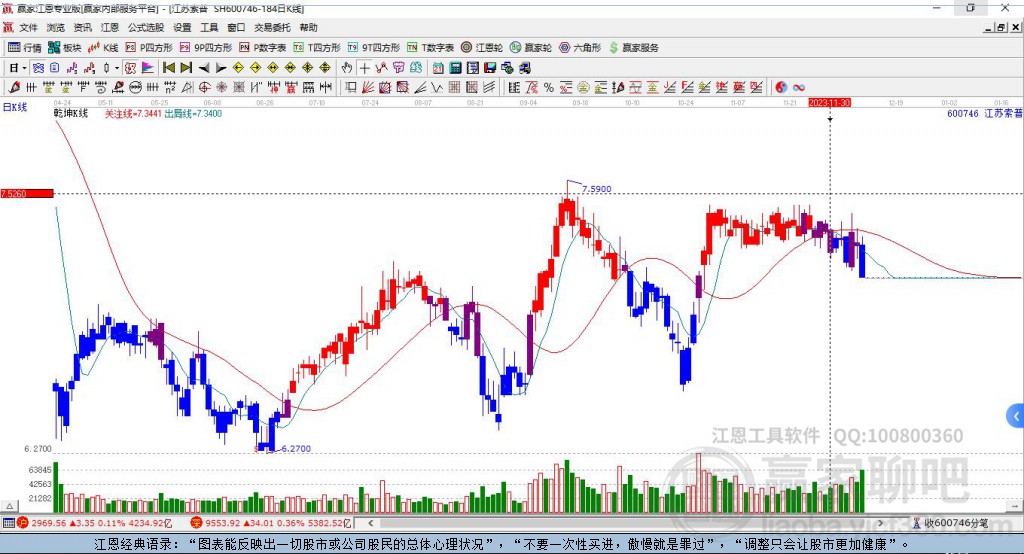Toggle the pink-cyan gradient chart icon
1024x554 pixels.
click(148, 67)
